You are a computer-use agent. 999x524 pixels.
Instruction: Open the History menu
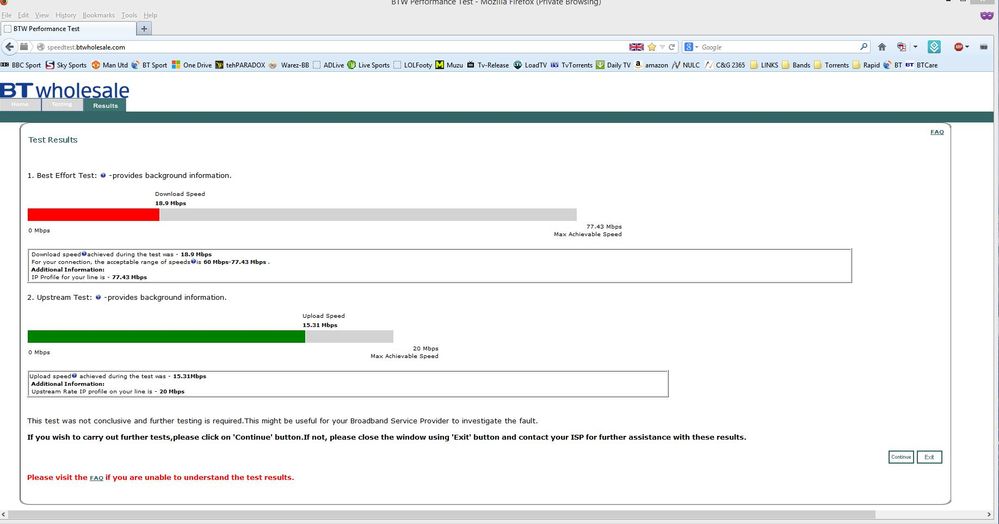(66, 15)
